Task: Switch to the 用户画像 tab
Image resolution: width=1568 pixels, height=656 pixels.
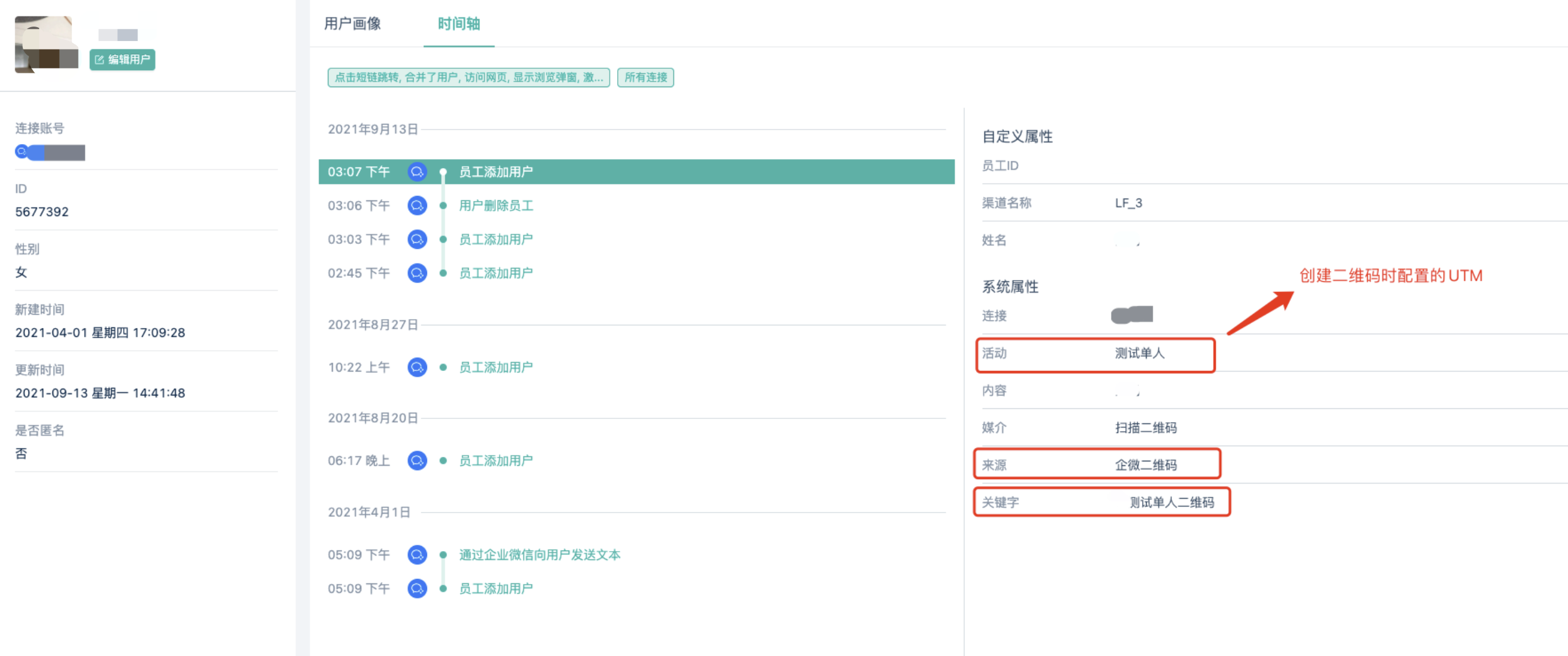Action: coord(353,24)
